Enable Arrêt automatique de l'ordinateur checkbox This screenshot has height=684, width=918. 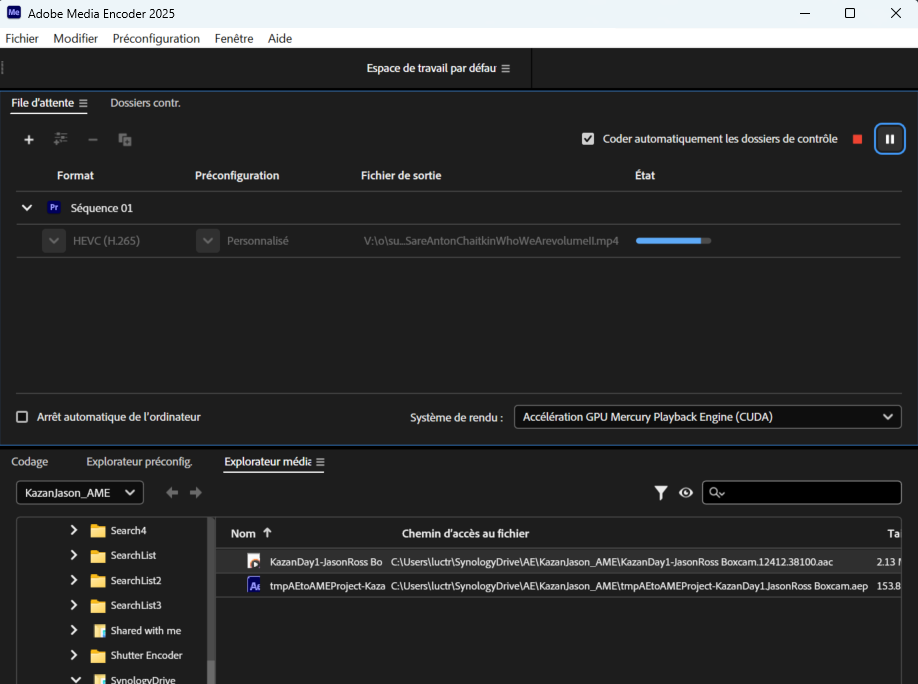pyautogui.click(x=22, y=417)
